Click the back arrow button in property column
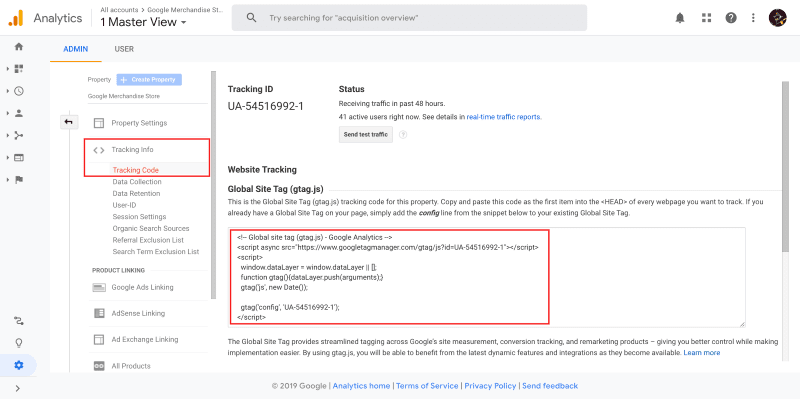This screenshot has height=399, width=800. (x=69, y=122)
